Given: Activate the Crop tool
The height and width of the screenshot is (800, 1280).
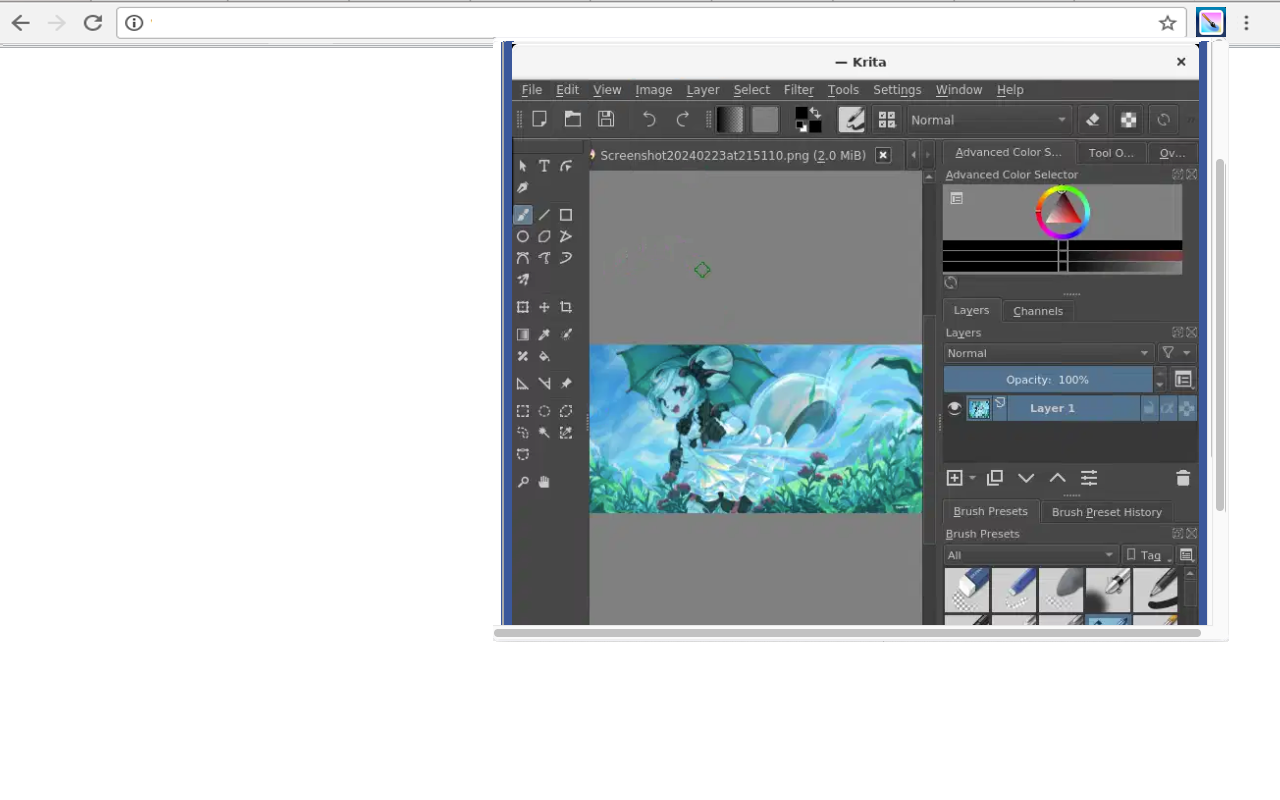Looking at the screenshot, I should click(566, 307).
